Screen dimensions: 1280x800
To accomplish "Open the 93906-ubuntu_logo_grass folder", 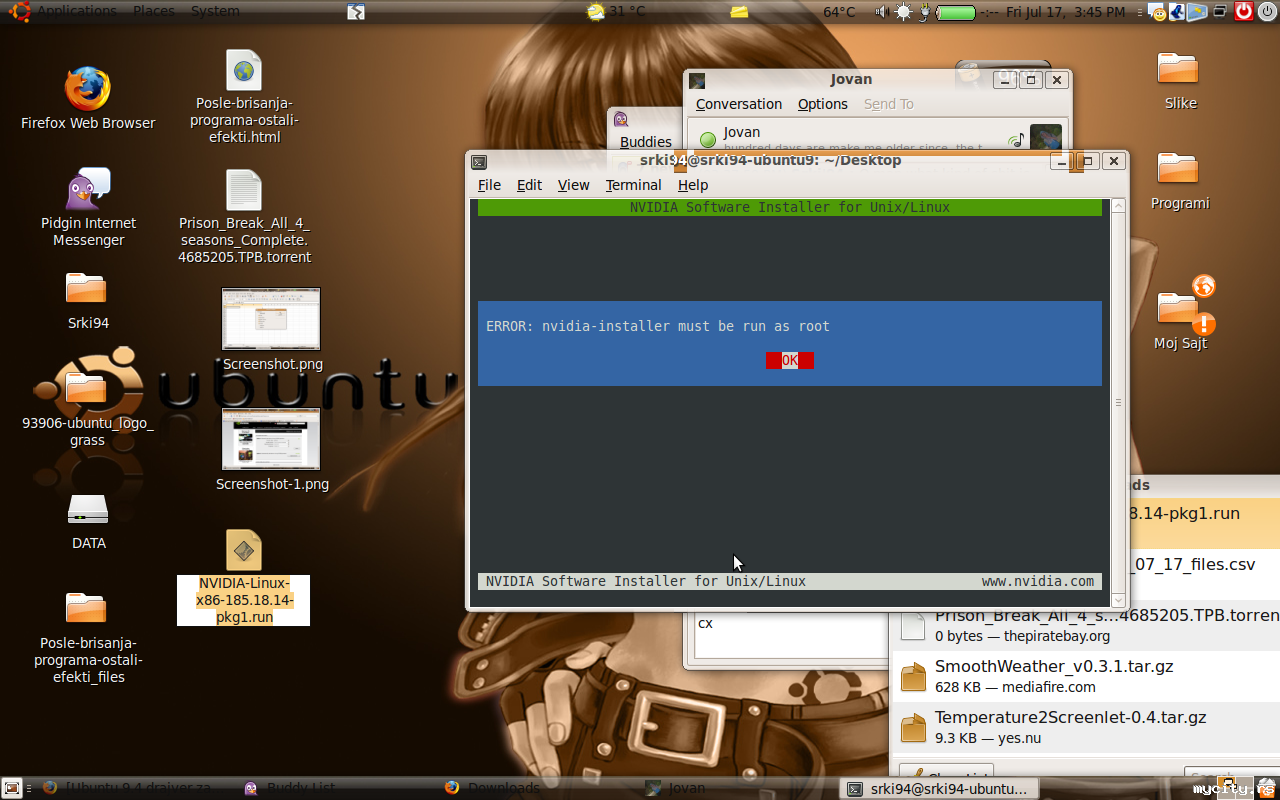I will tap(87, 386).
